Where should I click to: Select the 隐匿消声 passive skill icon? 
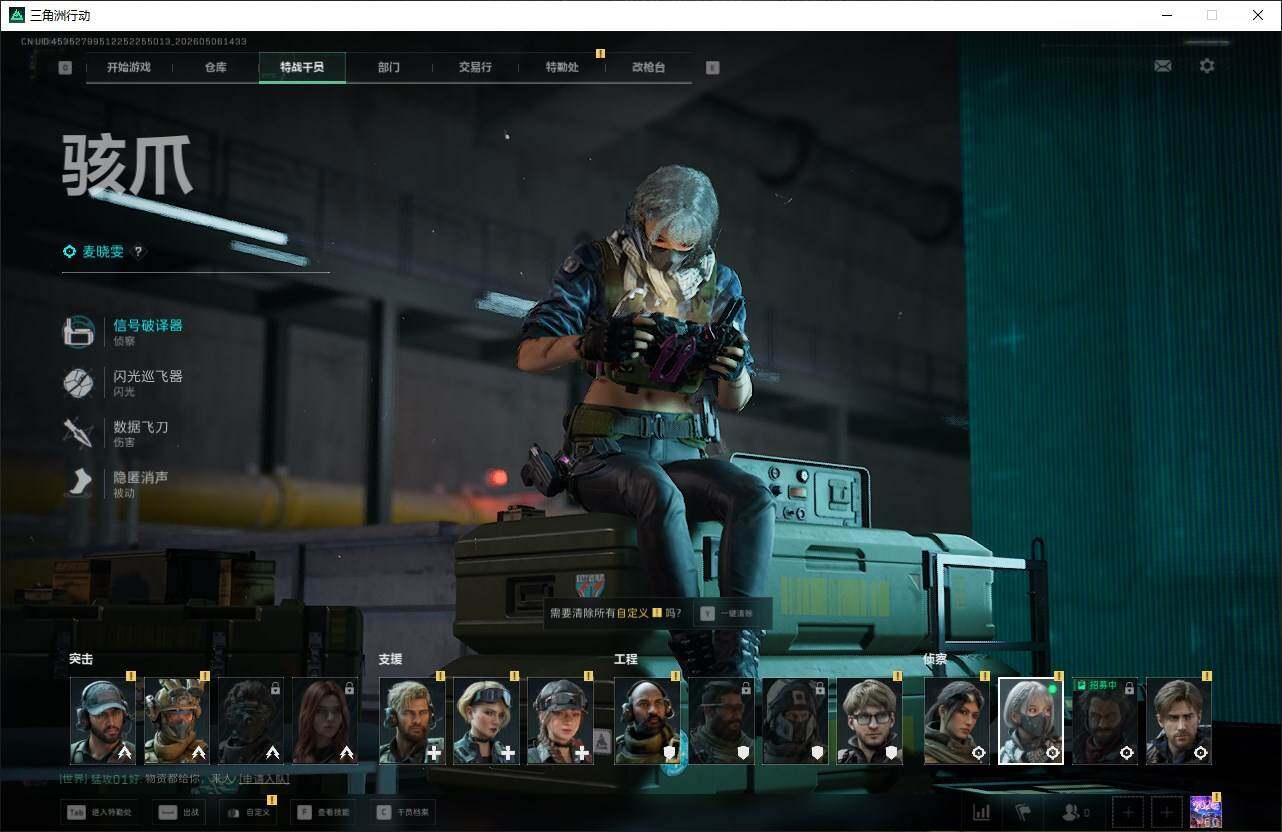[78, 484]
